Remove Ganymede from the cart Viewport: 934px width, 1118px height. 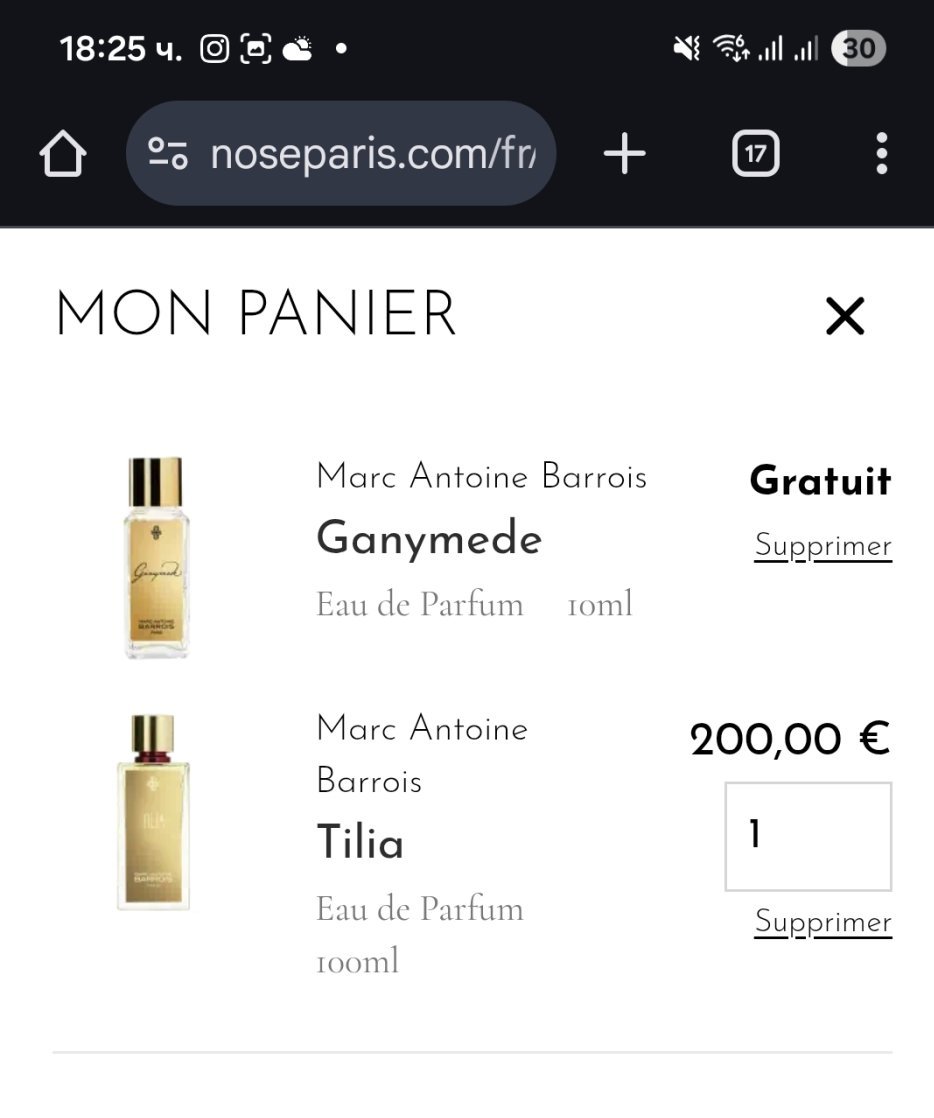pos(822,546)
